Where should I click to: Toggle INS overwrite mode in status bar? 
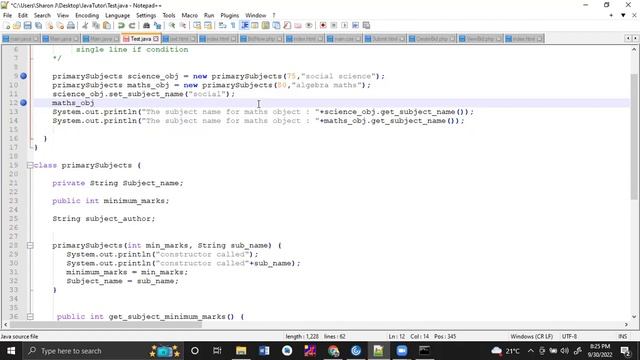[622, 336]
